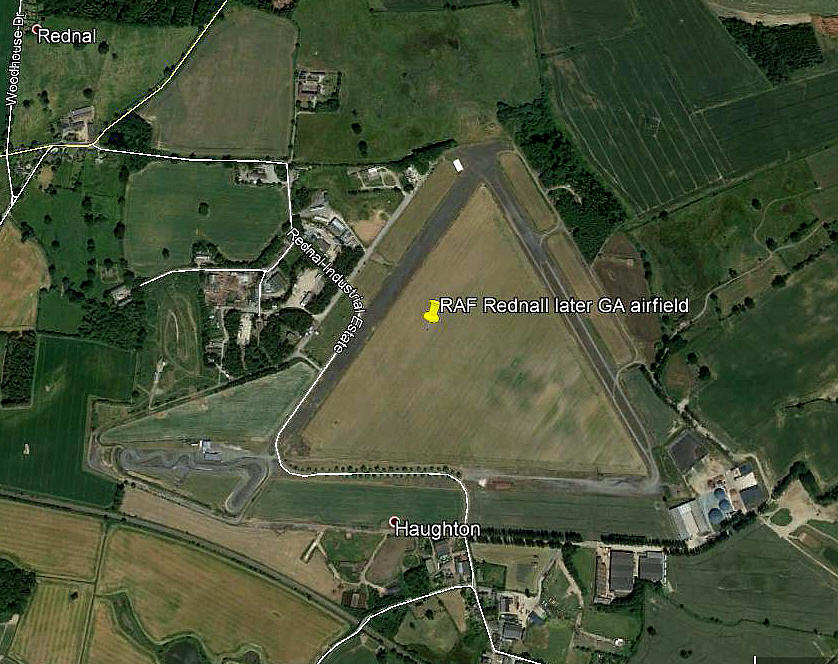Click the oval dirt track west of the estate

[x=176, y=336]
